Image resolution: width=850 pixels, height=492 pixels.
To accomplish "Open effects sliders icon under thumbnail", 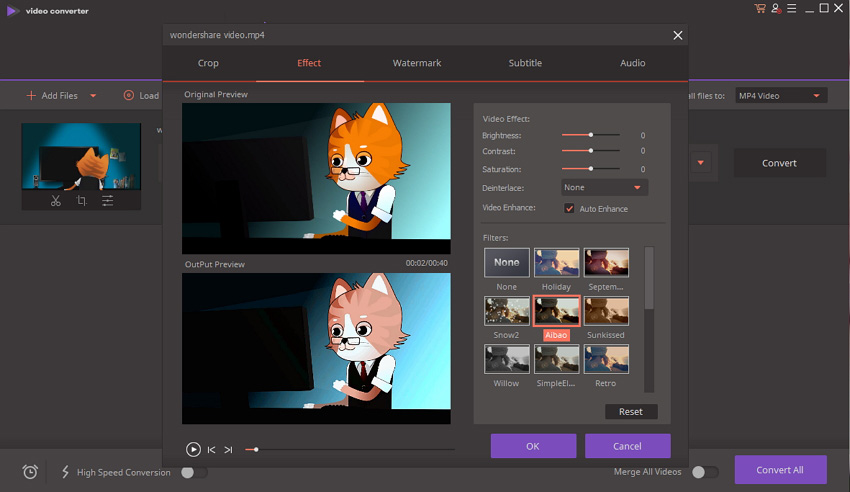I will pyautogui.click(x=107, y=201).
